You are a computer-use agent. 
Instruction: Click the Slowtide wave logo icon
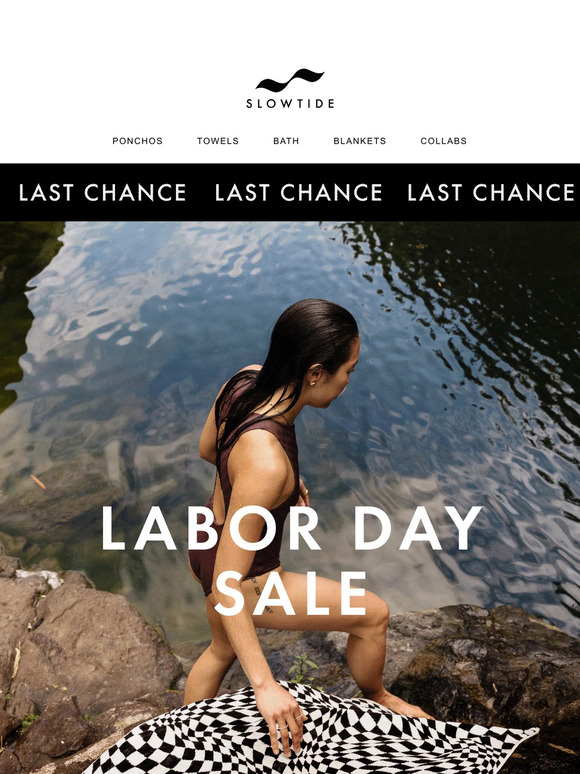click(290, 80)
